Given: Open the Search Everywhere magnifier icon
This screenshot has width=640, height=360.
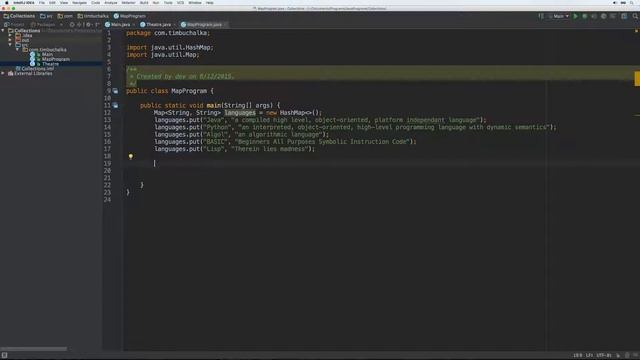Looking at the screenshot, I should pyautogui.click(x=635, y=16).
